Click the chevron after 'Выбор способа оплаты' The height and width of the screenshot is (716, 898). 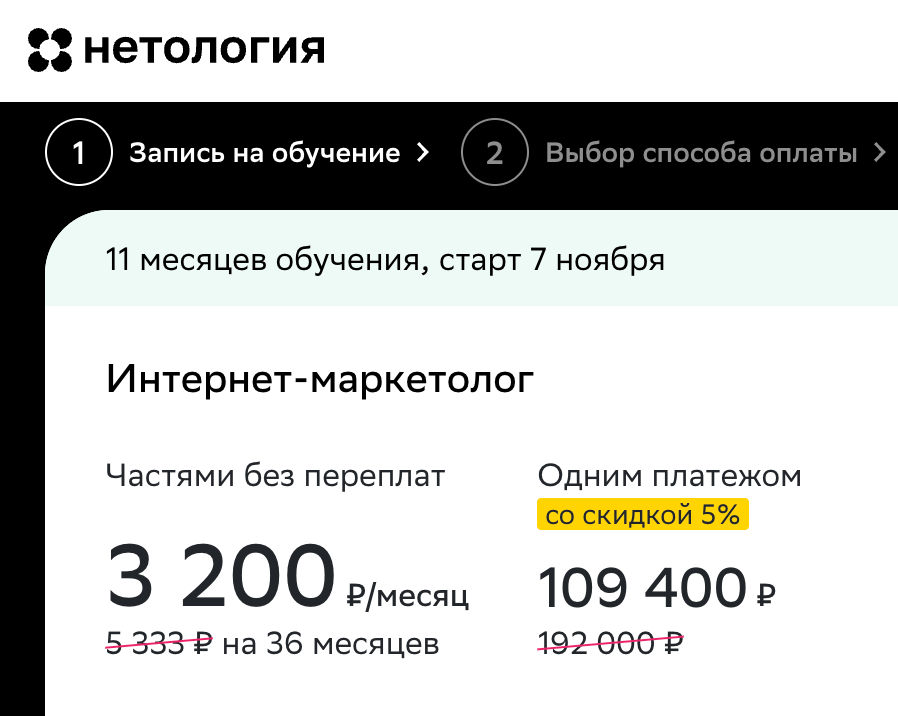pos(879,151)
